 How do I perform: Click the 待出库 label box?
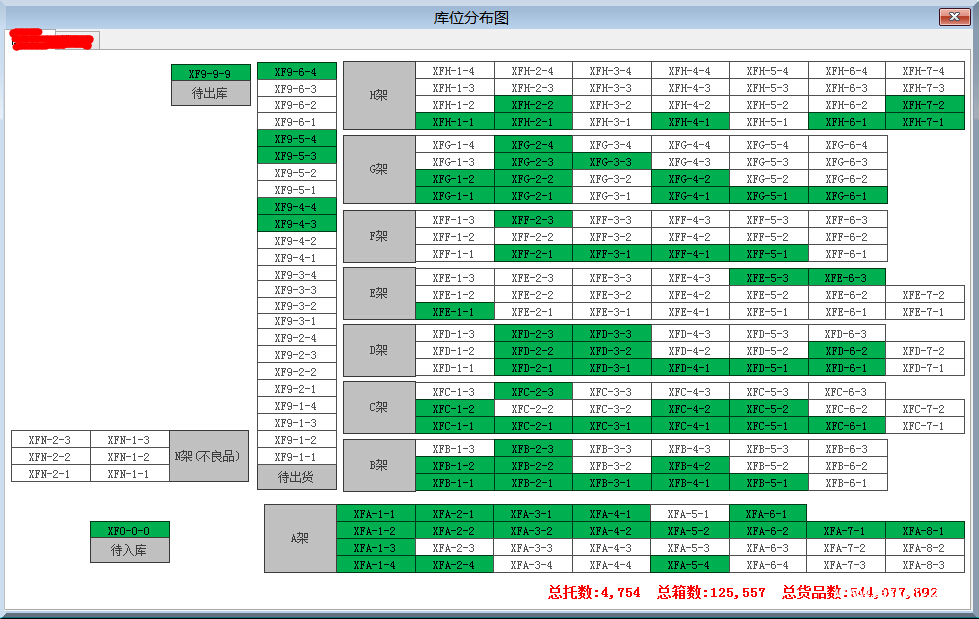[210, 94]
